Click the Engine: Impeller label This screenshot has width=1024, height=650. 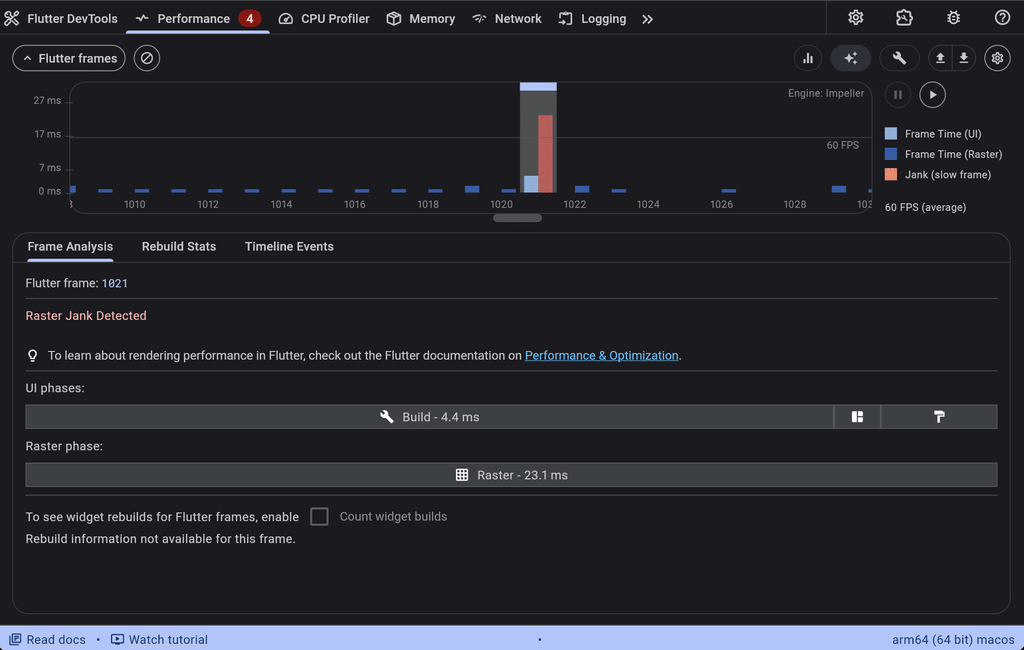click(x=825, y=93)
